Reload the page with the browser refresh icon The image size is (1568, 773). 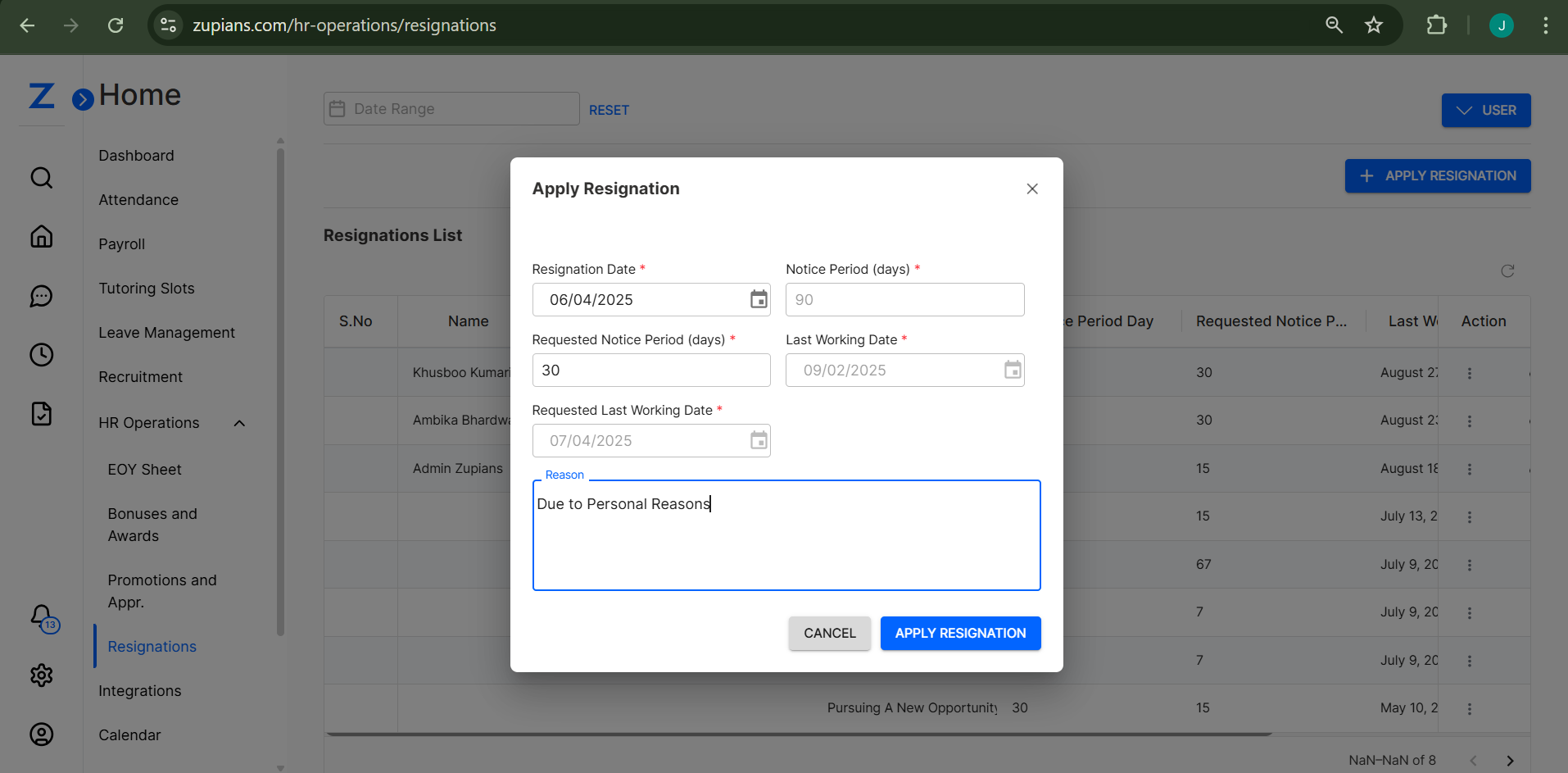116,25
